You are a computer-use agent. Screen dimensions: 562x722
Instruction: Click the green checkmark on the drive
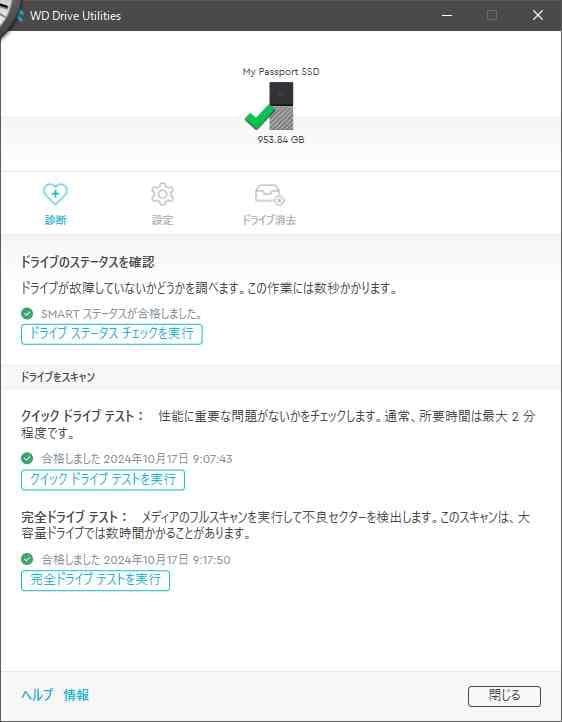(260, 117)
